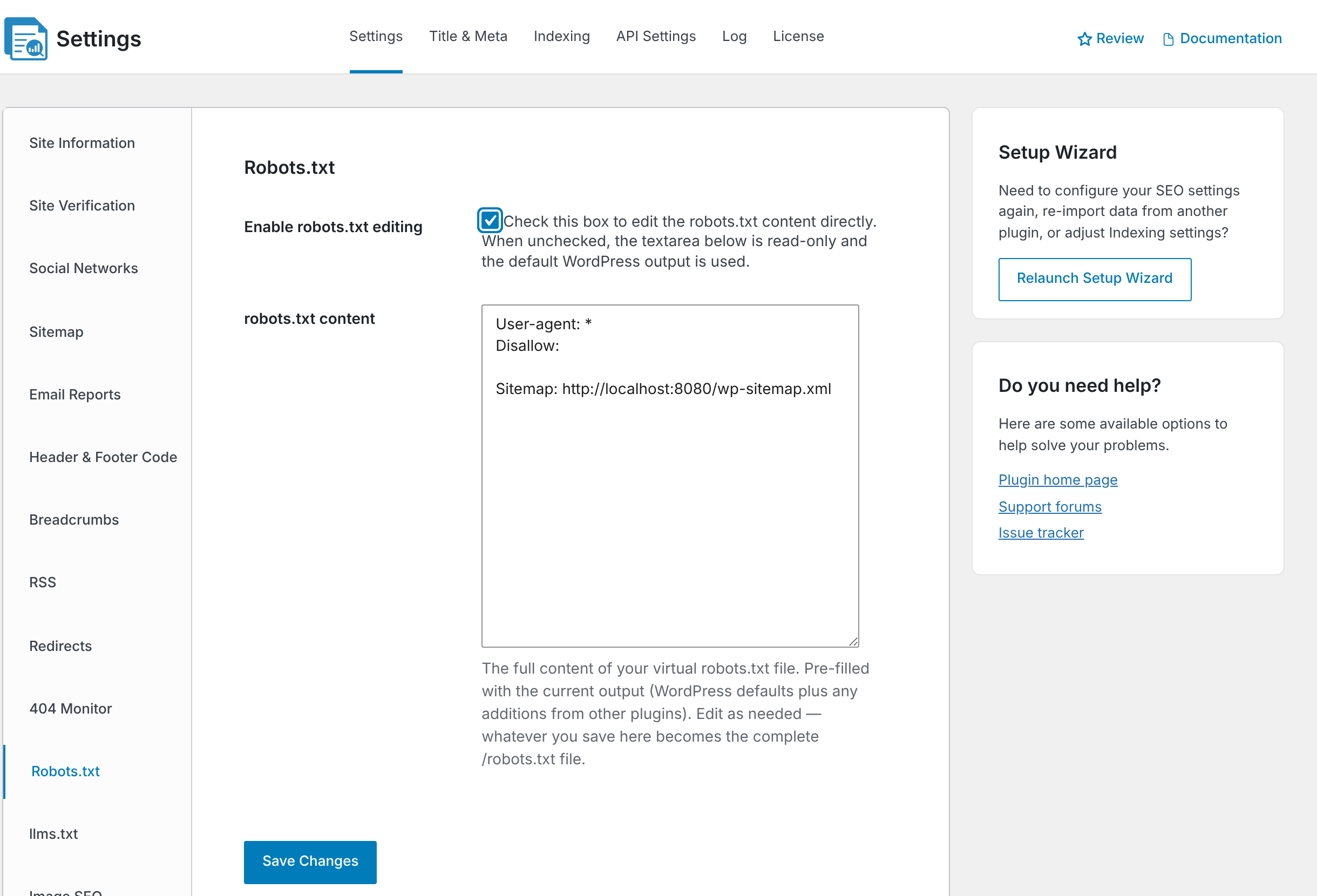Open the Title & Meta tab

[x=468, y=36]
